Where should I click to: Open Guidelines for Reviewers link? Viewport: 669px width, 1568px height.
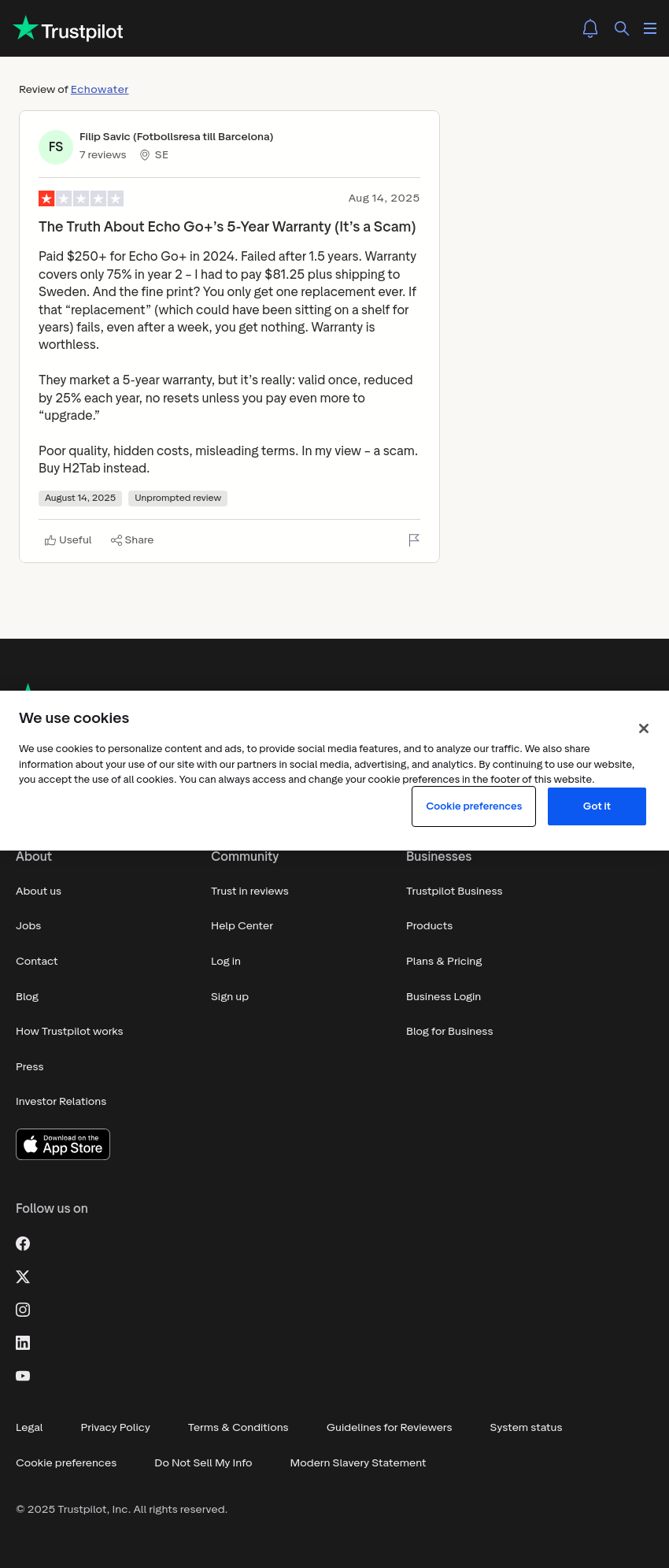pos(389,1428)
